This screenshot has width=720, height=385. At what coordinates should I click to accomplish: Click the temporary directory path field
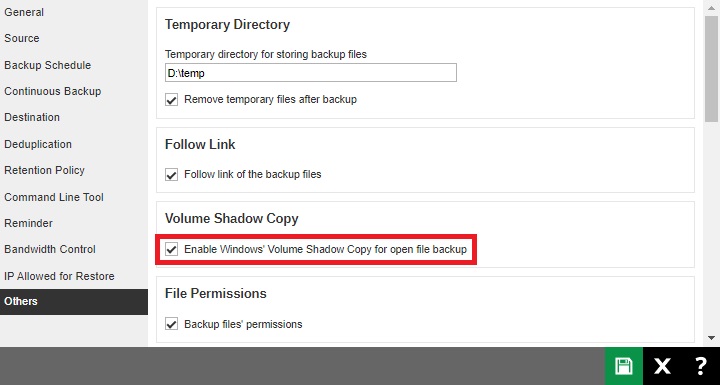pos(311,73)
